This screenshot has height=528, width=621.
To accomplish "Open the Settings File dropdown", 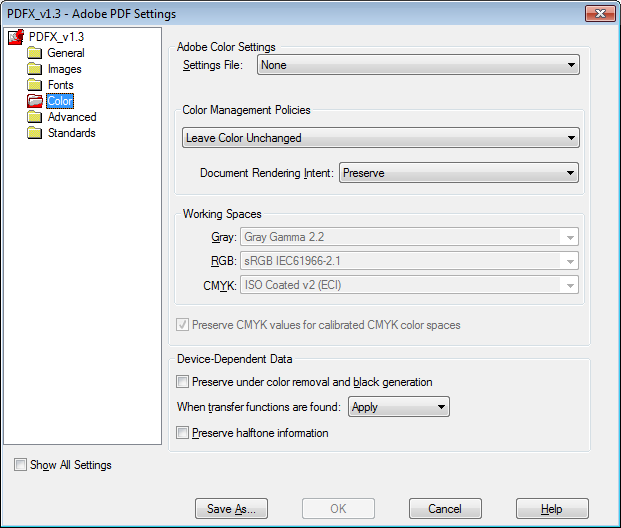I will [x=418, y=65].
